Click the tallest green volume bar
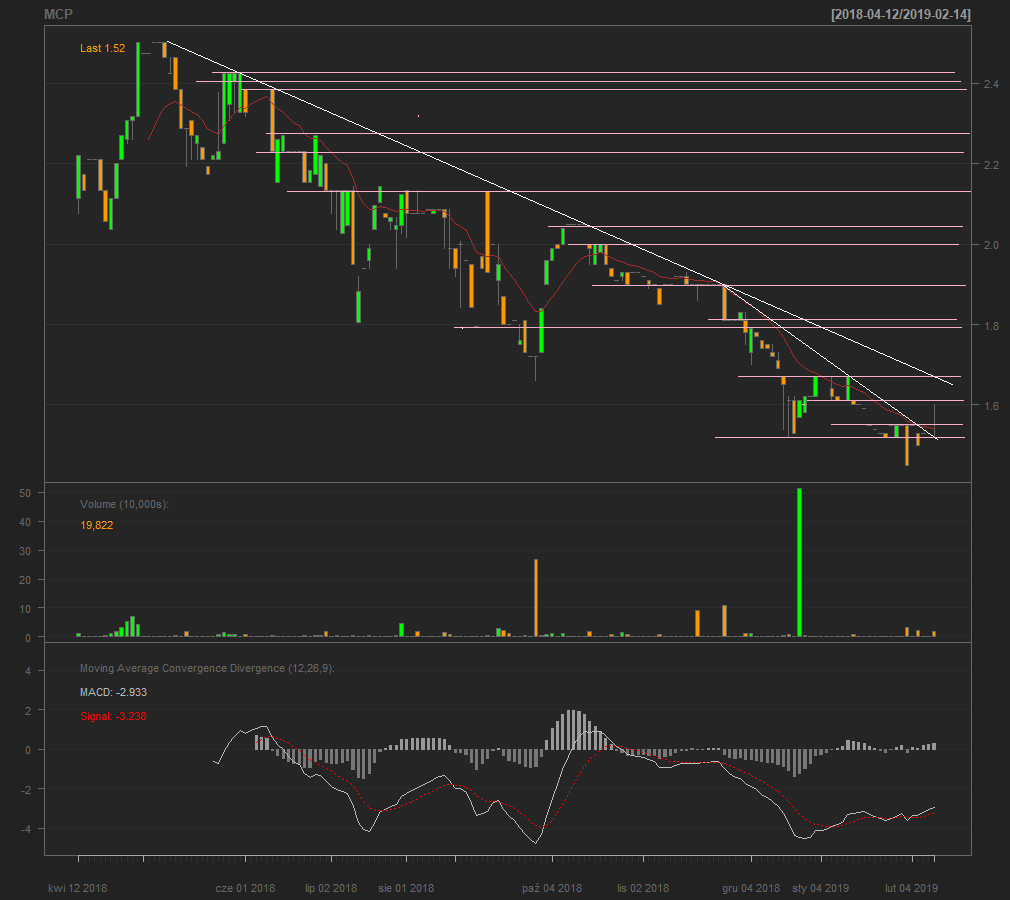This screenshot has width=1010, height=900. pyautogui.click(x=799, y=562)
